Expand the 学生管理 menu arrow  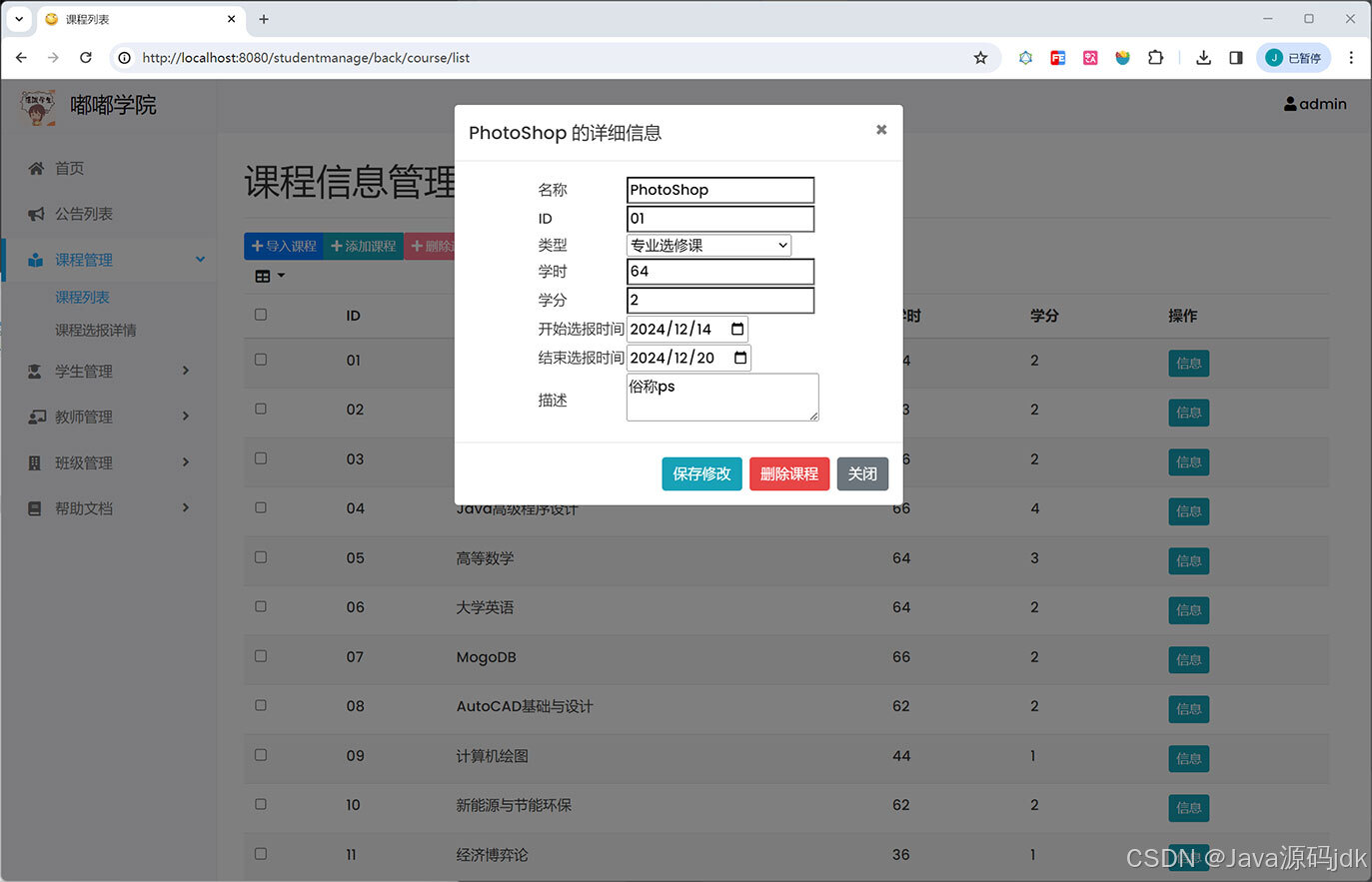point(186,371)
